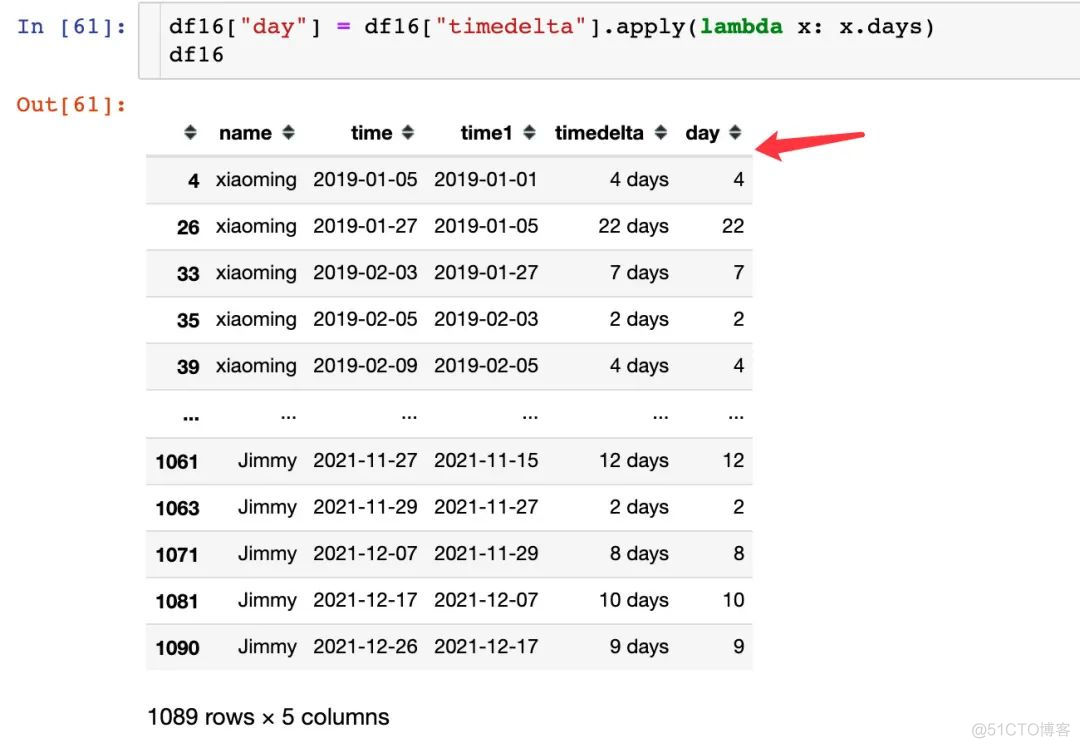Select row index 1090
The width and height of the screenshot is (1080, 748).
pos(177,648)
